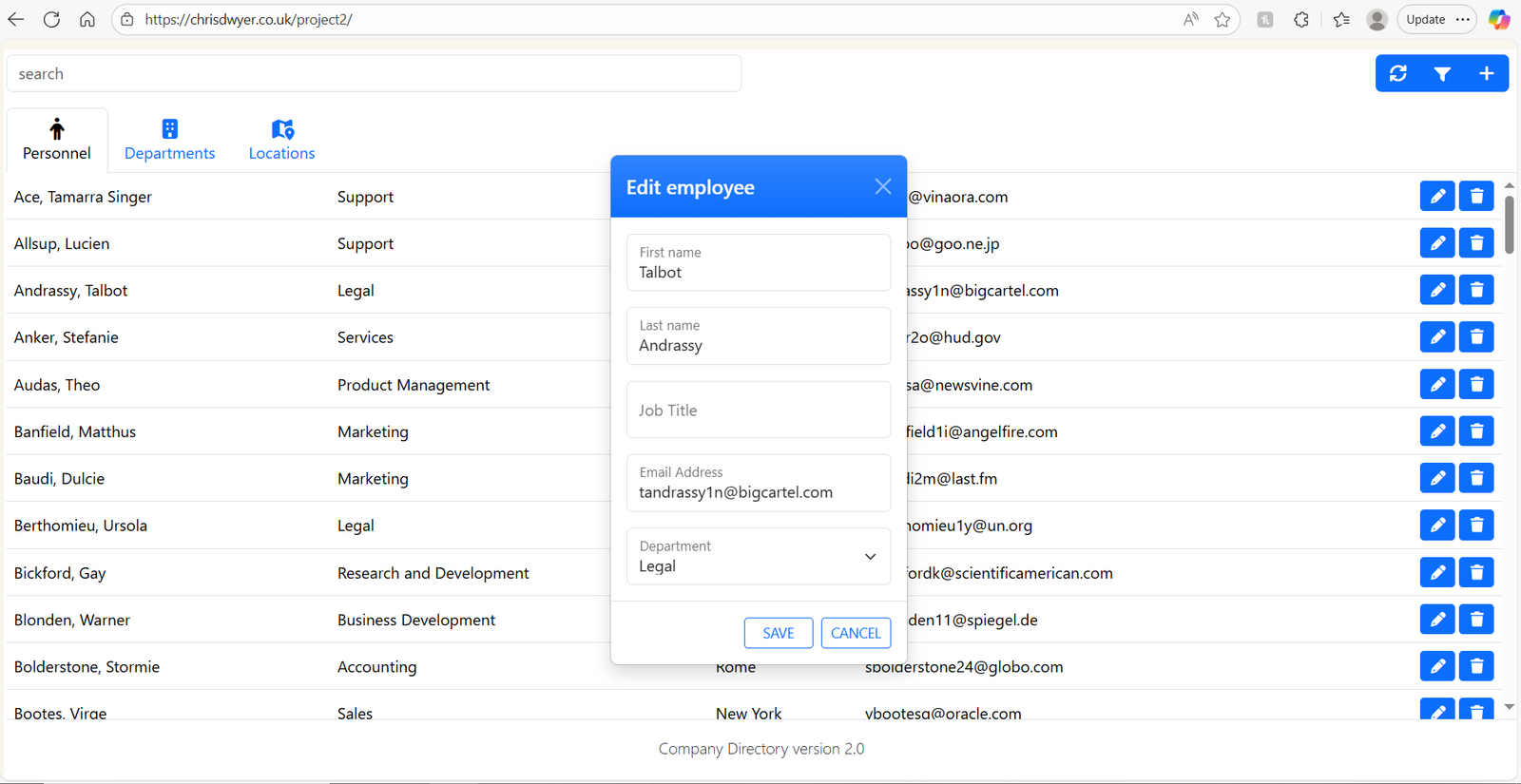The image size is (1521, 784).
Task: Click the table scrollbar down arrow
Action: [x=1509, y=707]
